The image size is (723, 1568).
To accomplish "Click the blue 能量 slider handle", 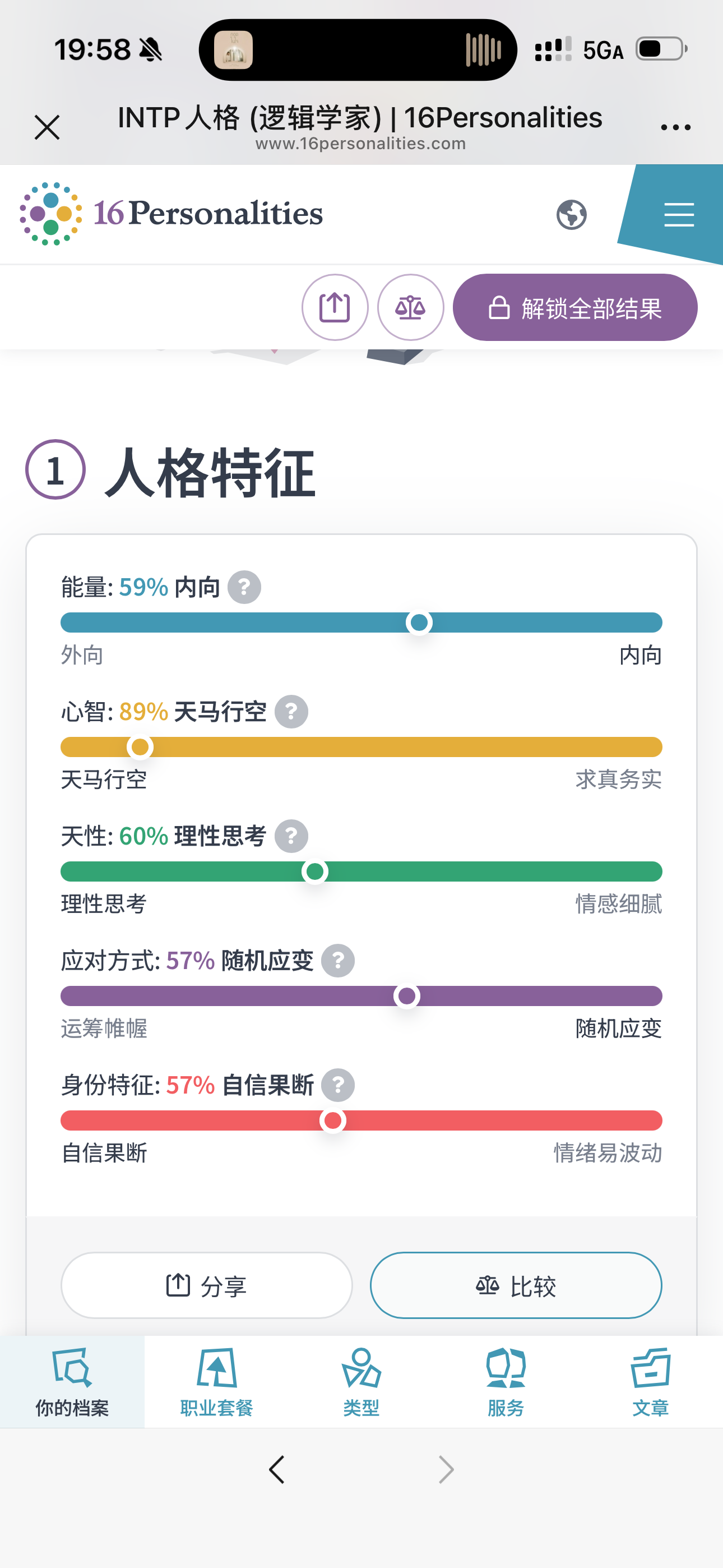I will pos(419,622).
